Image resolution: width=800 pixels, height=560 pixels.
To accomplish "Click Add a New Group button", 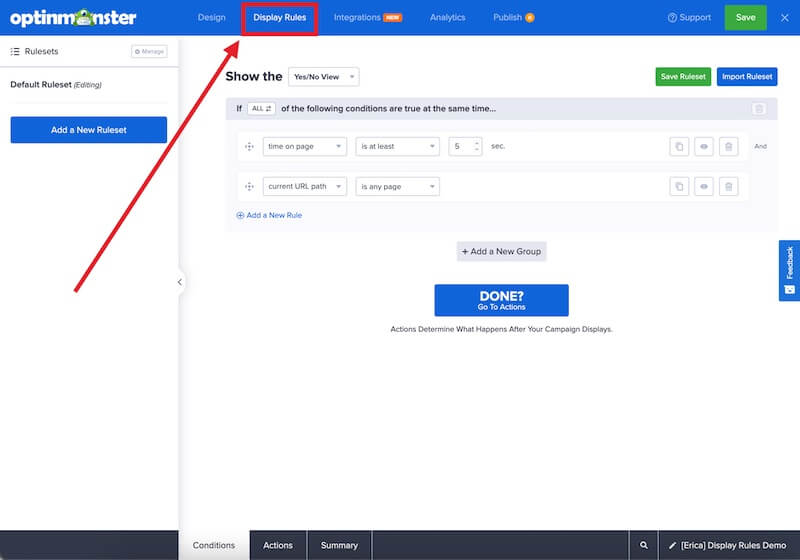I will (x=501, y=251).
